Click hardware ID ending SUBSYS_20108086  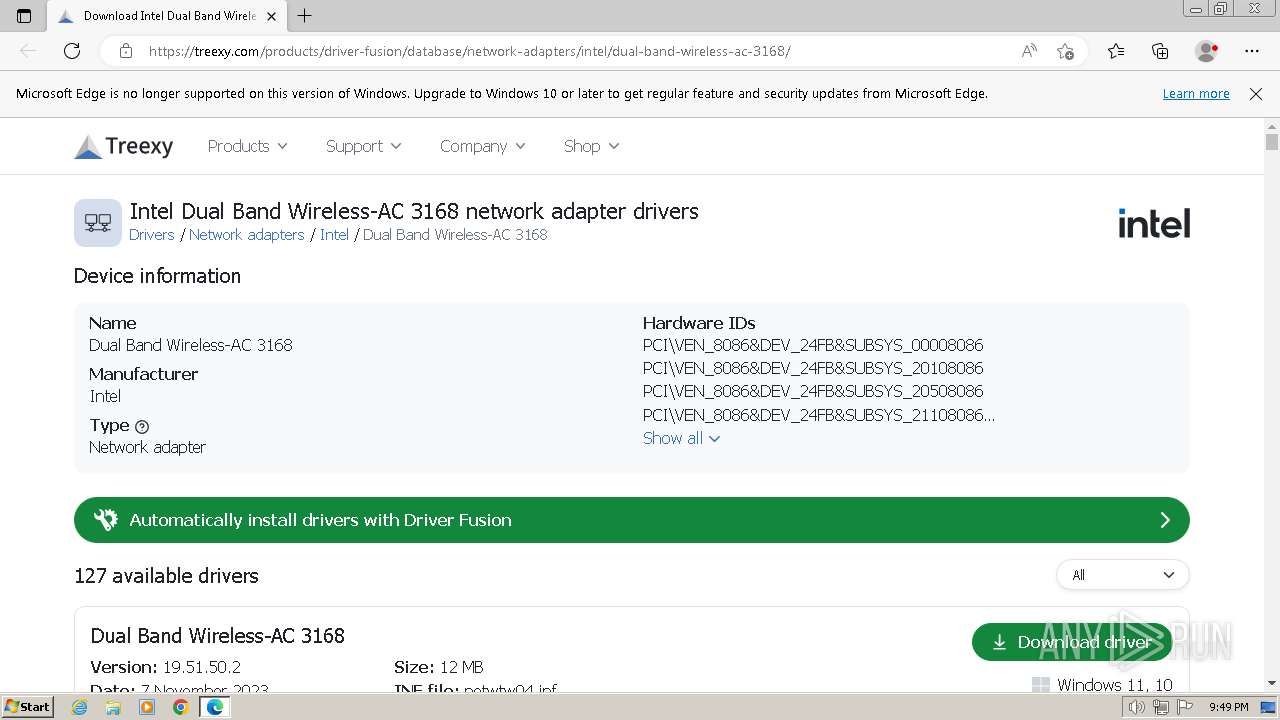tap(813, 368)
